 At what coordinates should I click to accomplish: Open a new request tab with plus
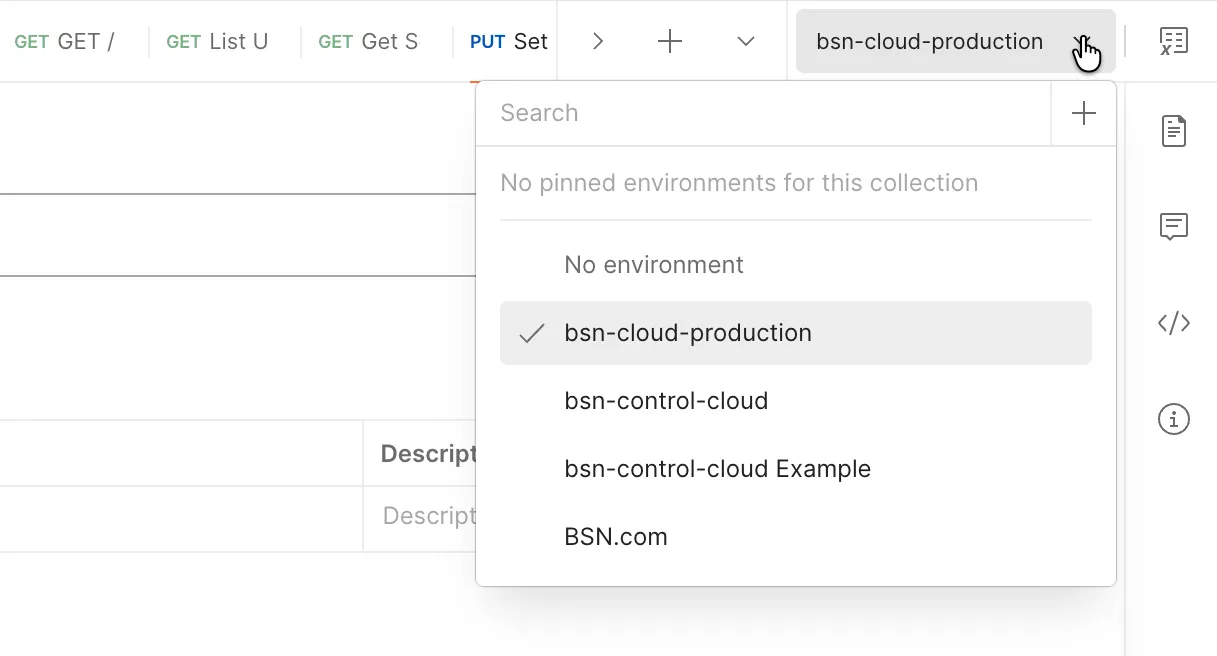[669, 41]
